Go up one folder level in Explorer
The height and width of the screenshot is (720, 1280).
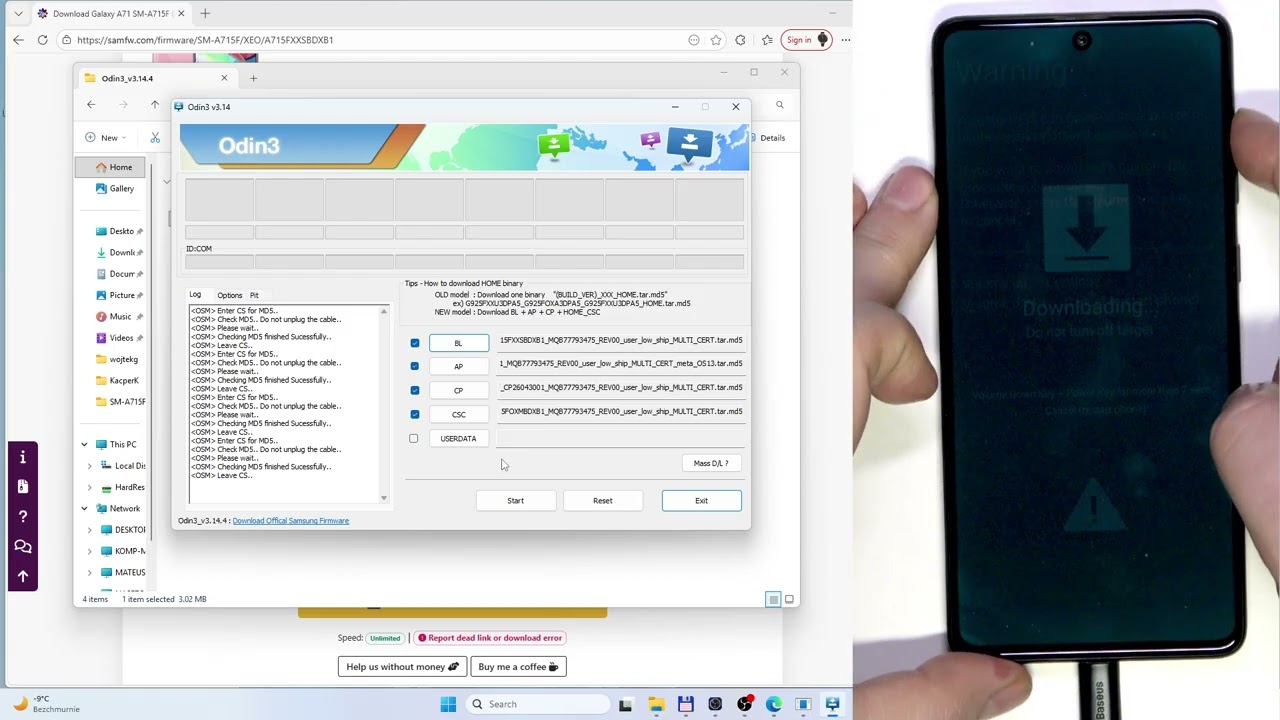point(155,105)
